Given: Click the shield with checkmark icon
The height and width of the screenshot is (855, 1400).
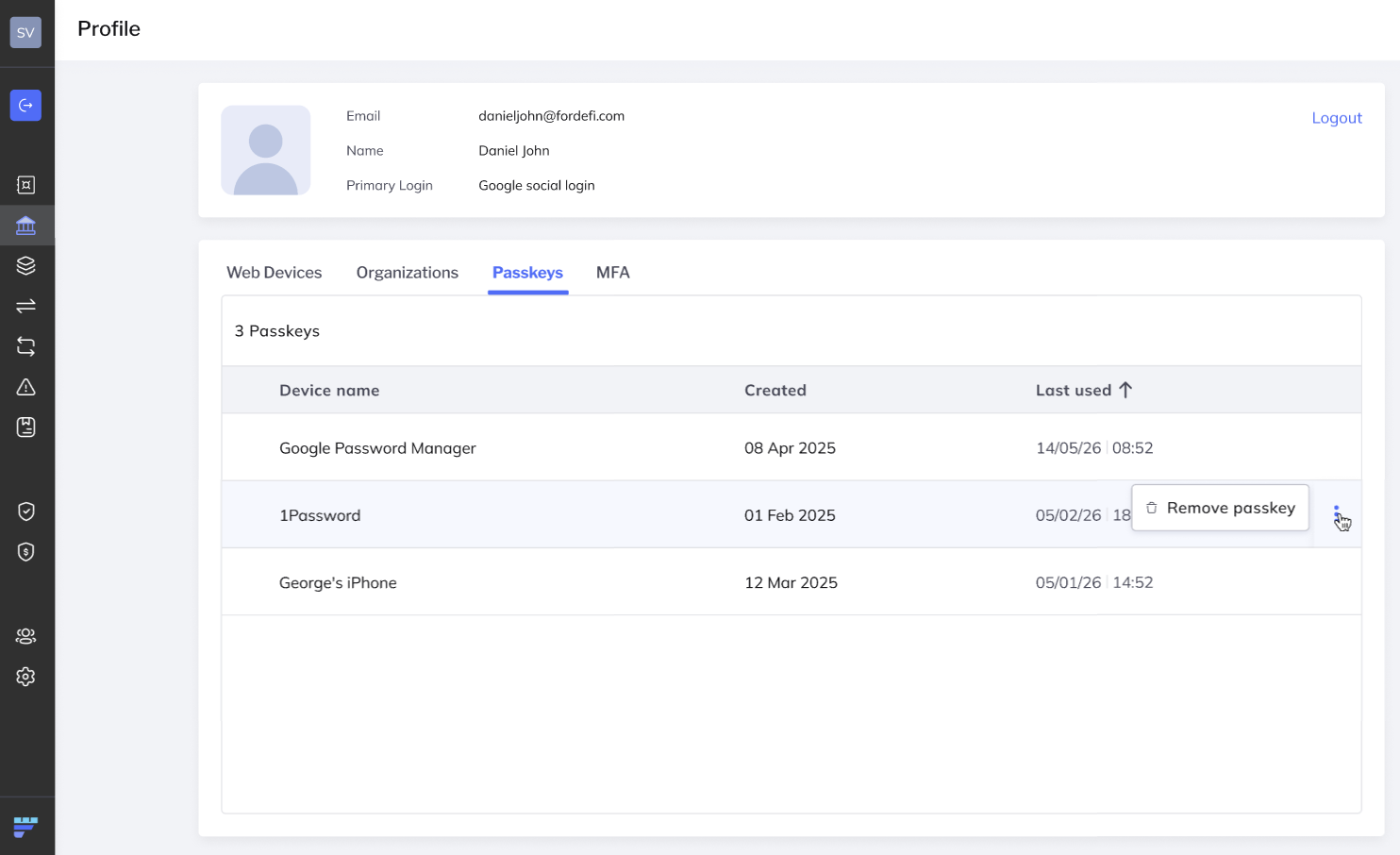Looking at the screenshot, I should (x=25, y=511).
